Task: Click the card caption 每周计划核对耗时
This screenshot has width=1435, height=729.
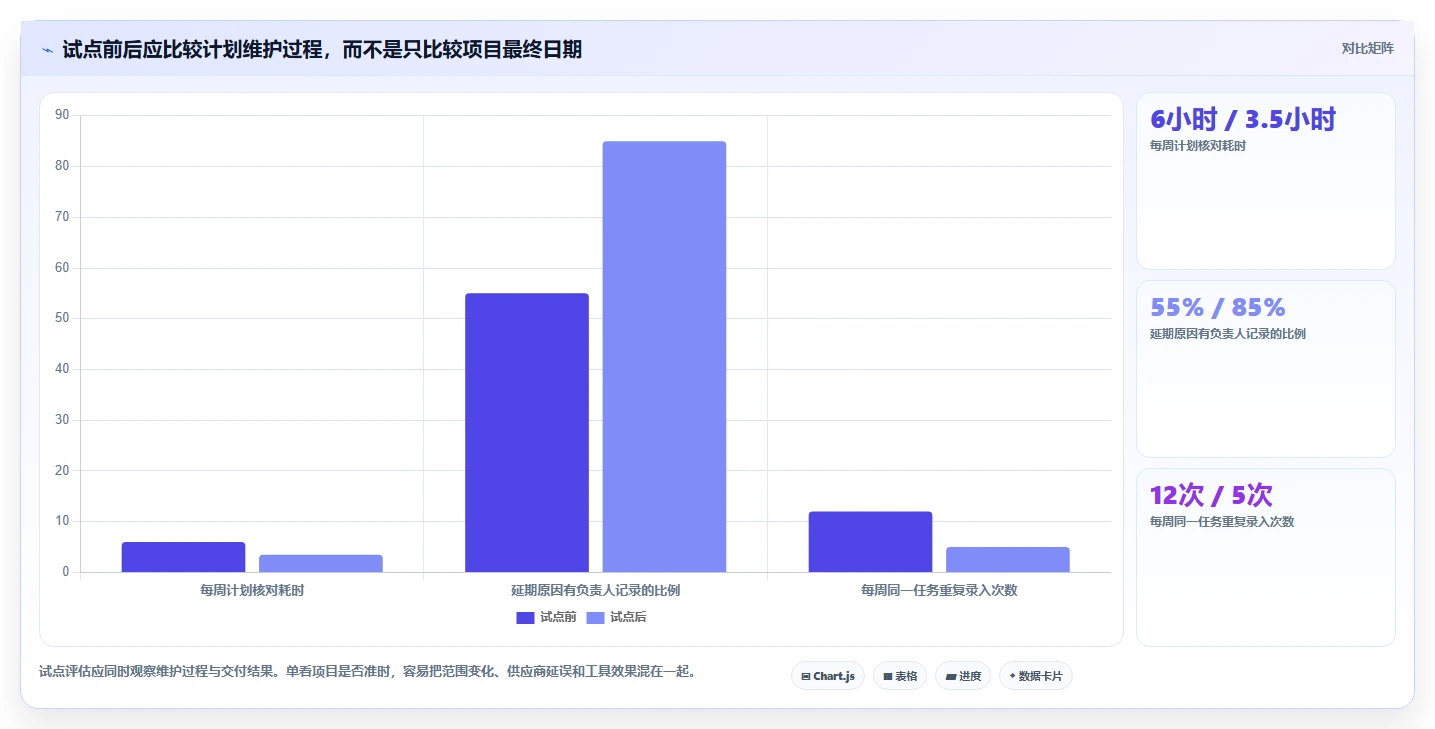Action: click(1198, 146)
